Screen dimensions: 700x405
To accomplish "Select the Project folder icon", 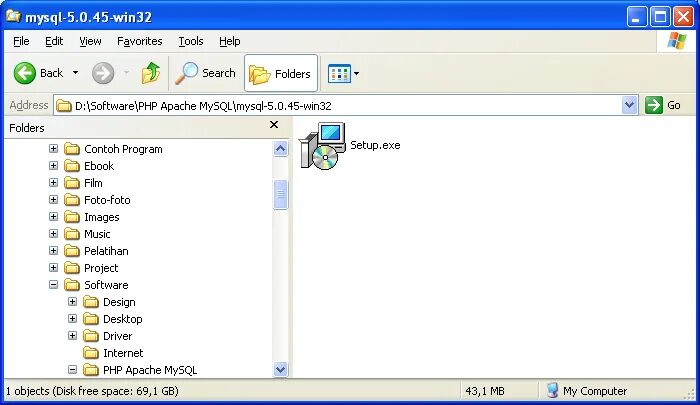I will (x=72, y=267).
